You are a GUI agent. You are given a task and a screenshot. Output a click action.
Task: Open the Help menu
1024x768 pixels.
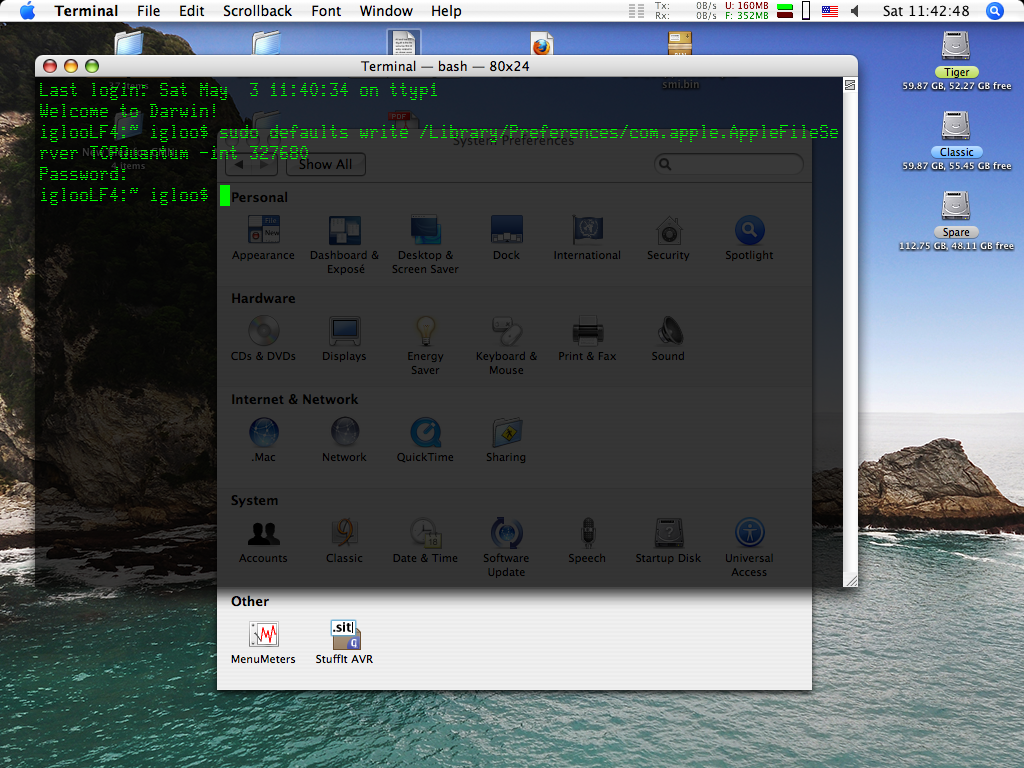(x=446, y=11)
